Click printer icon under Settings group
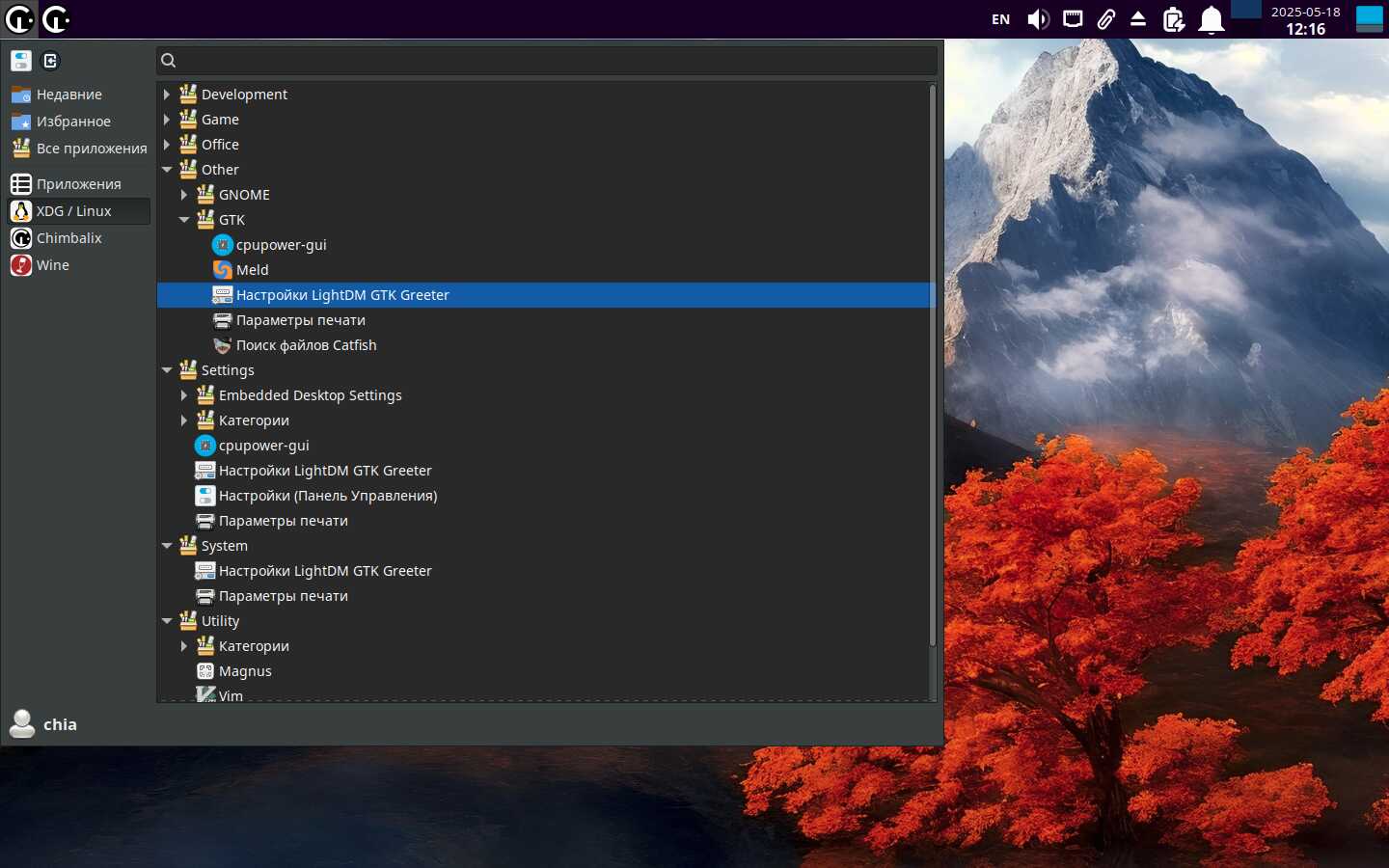 tap(205, 521)
